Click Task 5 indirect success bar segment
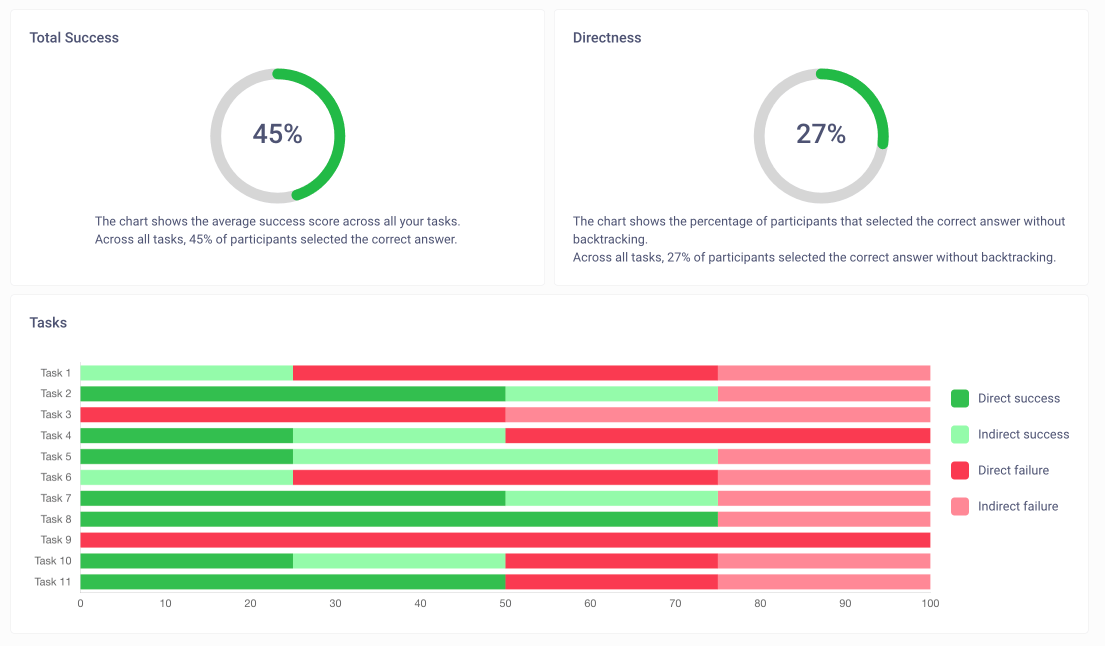Screen dimensions: 1105x646 (x=505, y=457)
